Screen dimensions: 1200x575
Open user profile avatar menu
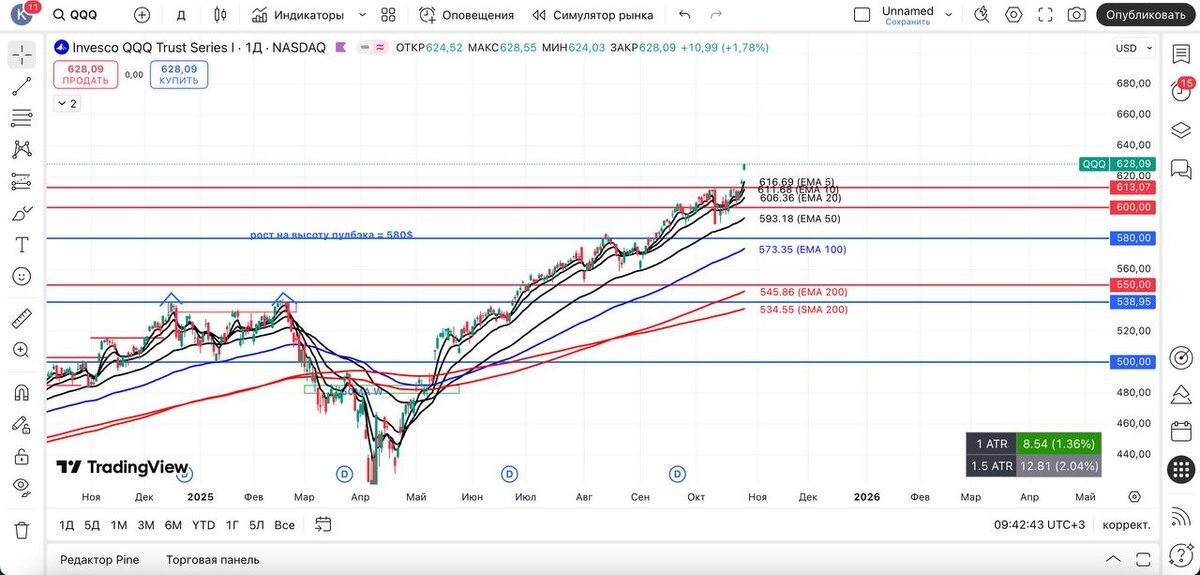(x=20, y=14)
